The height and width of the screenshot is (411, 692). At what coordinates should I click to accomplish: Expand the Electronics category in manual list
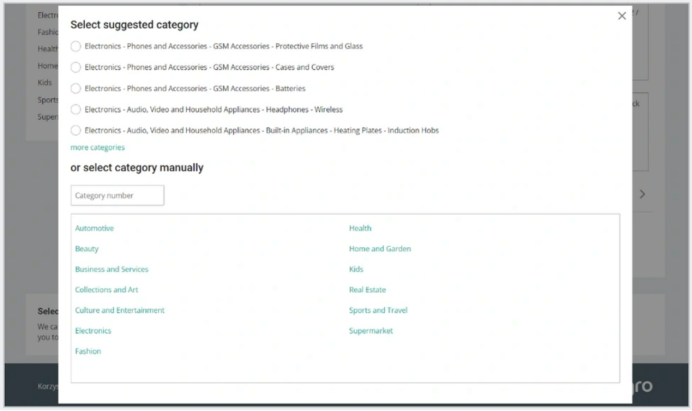click(x=93, y=331)
